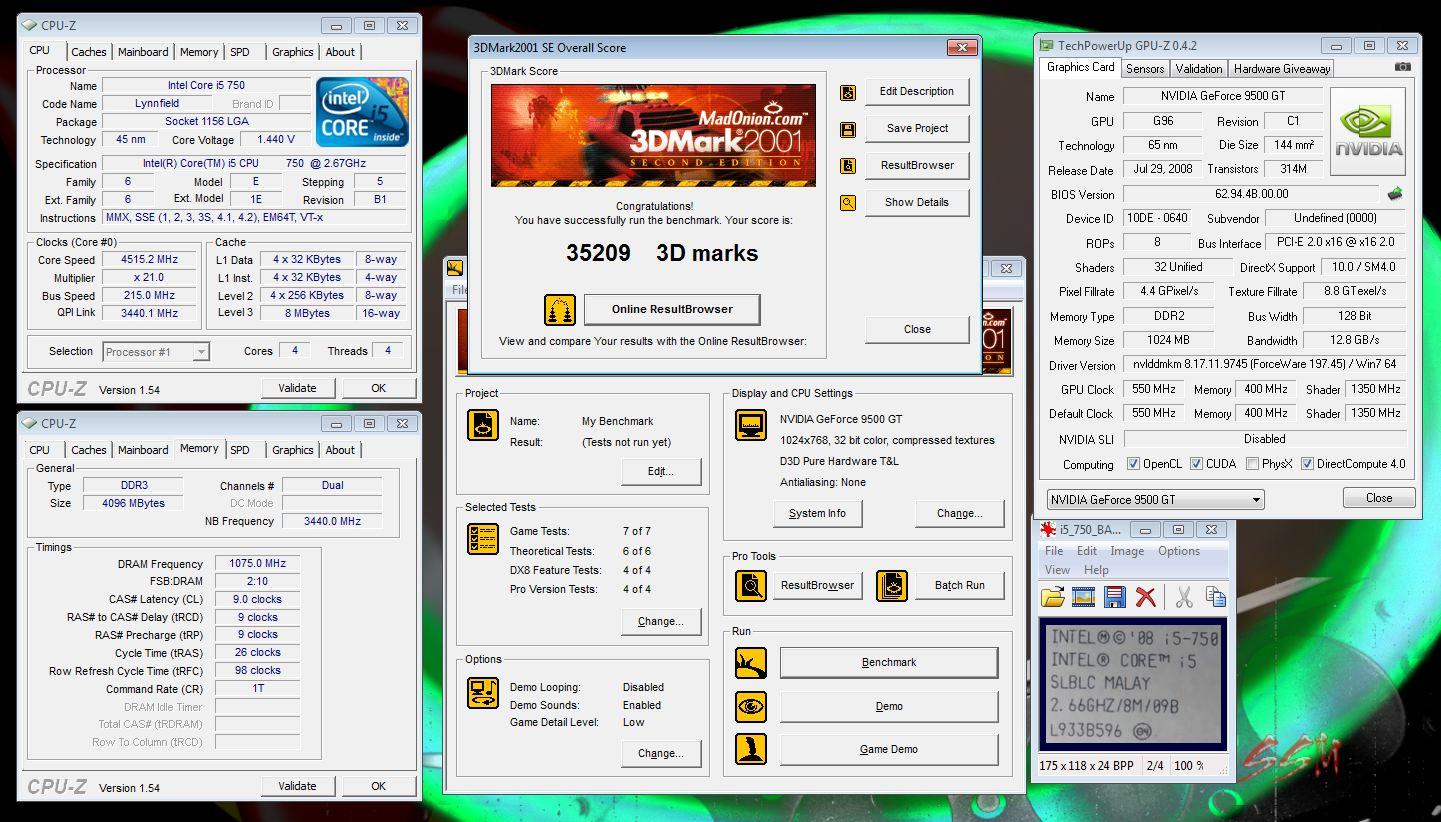Click the Options computer icon in 3DMark2001
This screenshot has height=822, width=1441.
[x=483, y=692]
